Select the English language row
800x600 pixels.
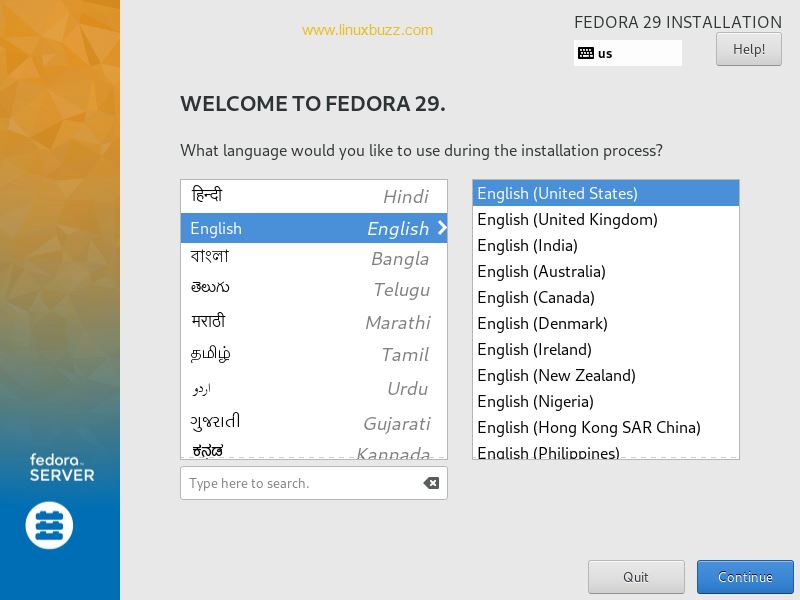(314, 228)
